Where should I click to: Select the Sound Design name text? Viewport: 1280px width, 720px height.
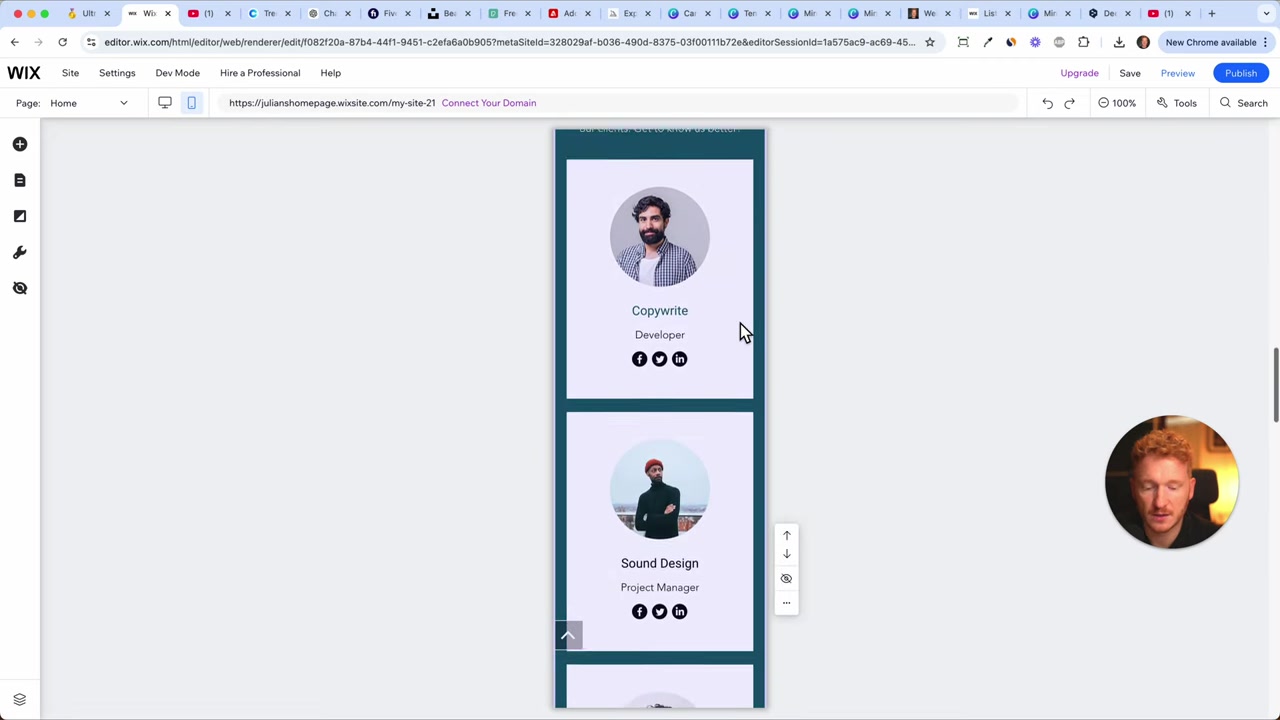(660, 563)
